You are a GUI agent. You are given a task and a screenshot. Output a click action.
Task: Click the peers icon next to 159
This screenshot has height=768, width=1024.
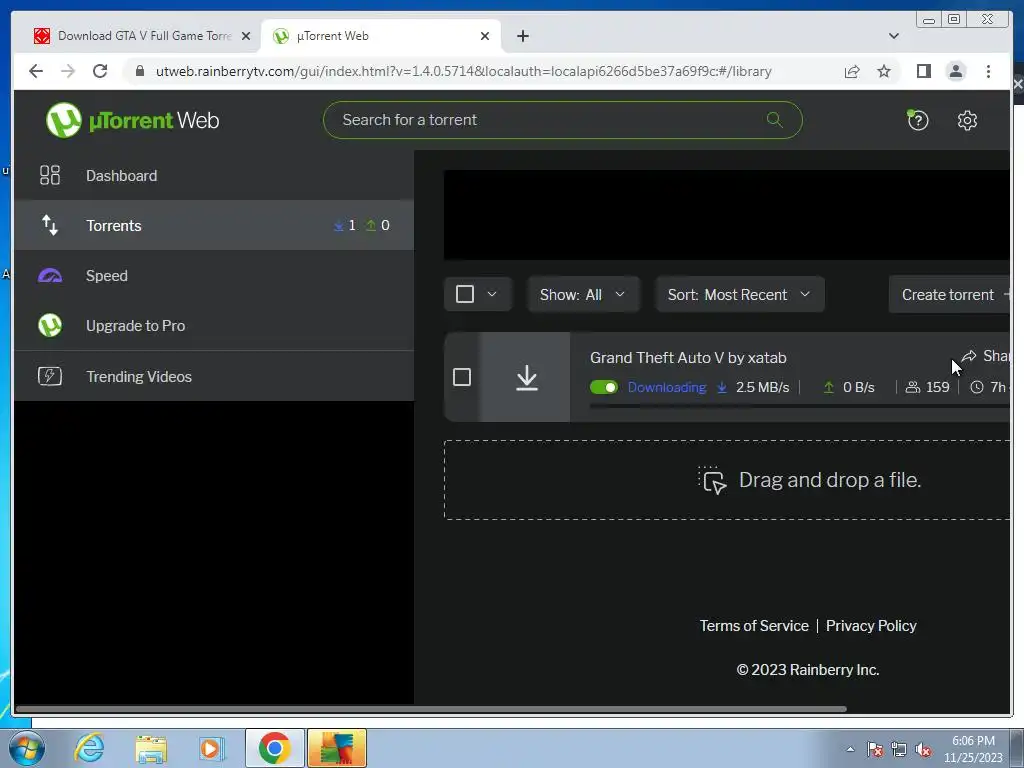(912, 387)
